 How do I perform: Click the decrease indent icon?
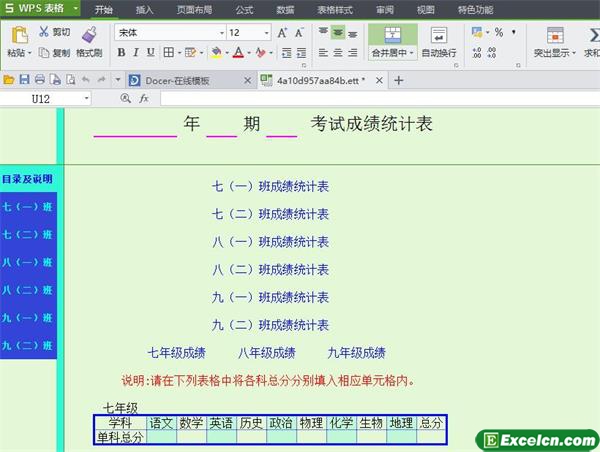(x=287, y=52)
